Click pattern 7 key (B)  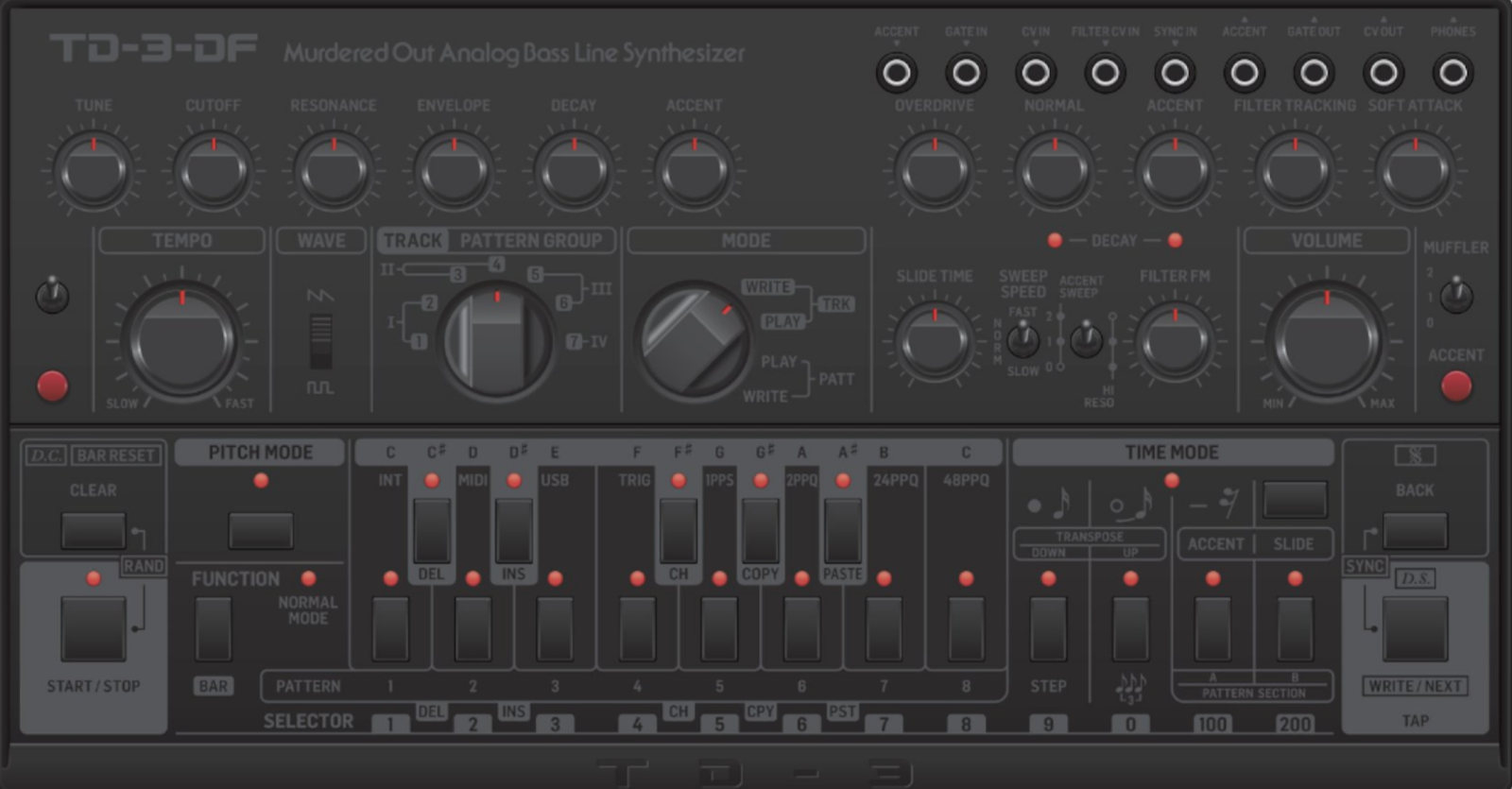click(x=884, y=628)
